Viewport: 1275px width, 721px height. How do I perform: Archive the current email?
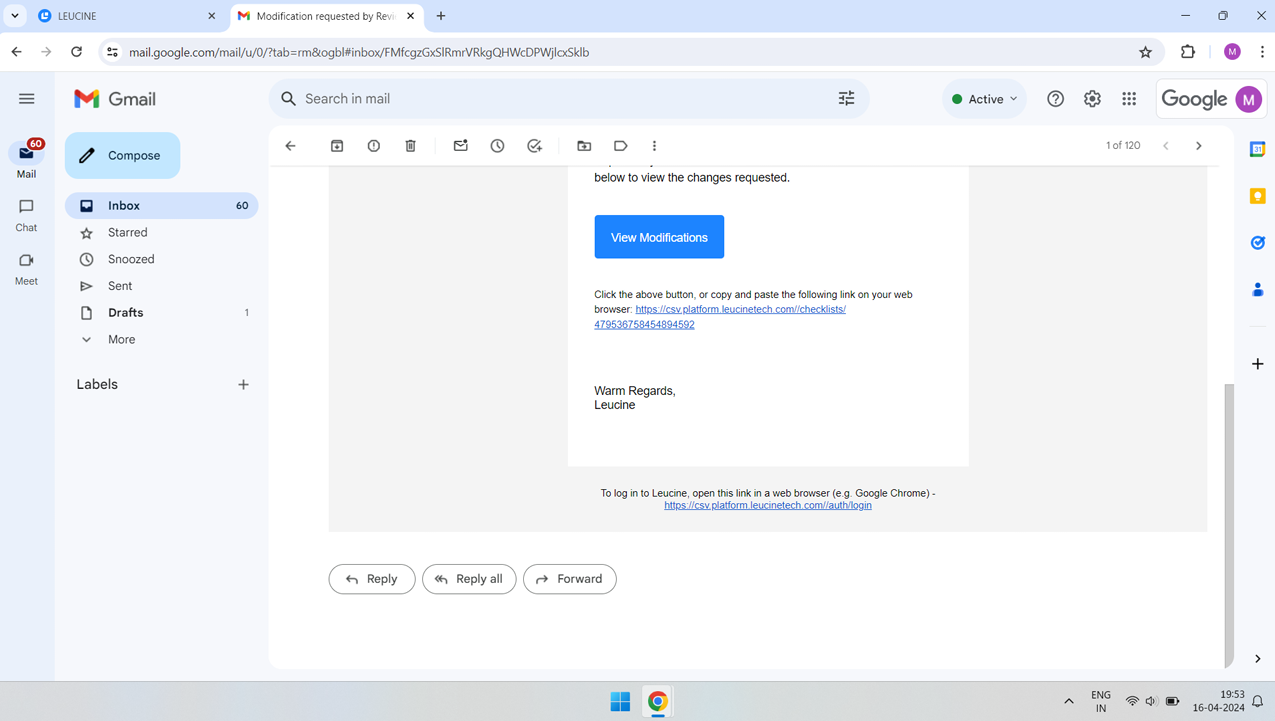click(337, 145)
